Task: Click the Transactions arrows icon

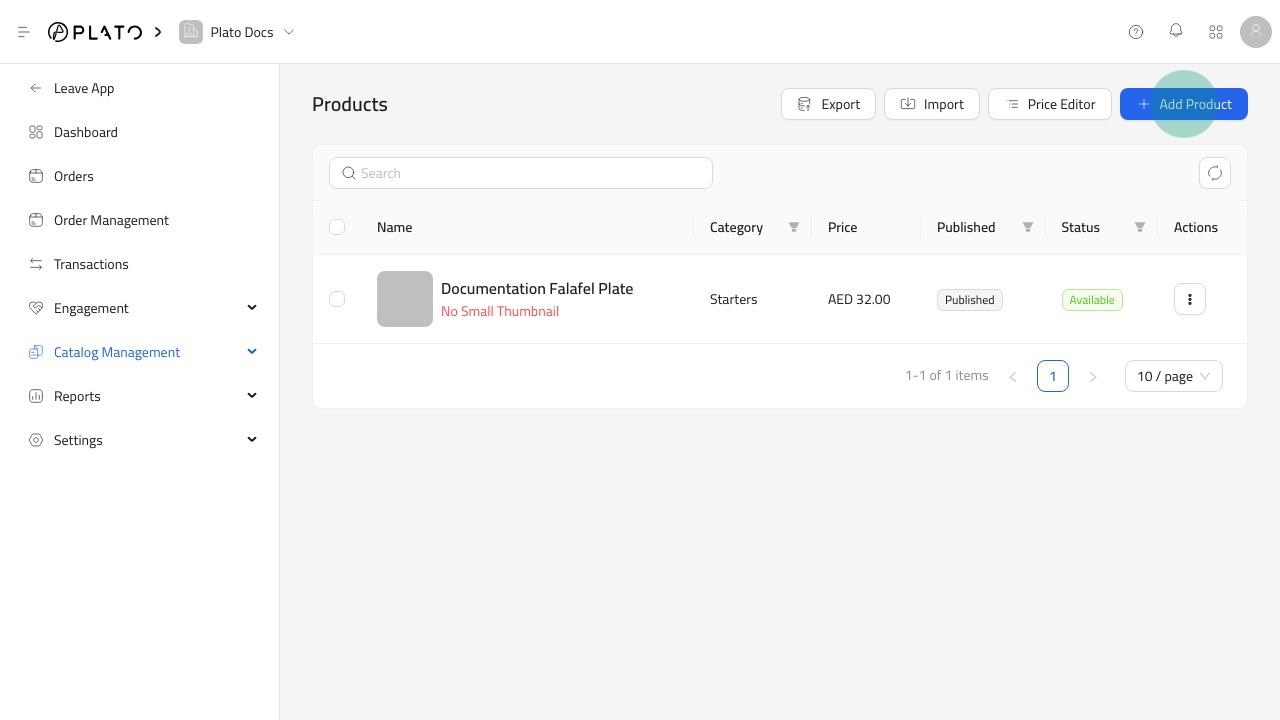Action: [36, 264]
